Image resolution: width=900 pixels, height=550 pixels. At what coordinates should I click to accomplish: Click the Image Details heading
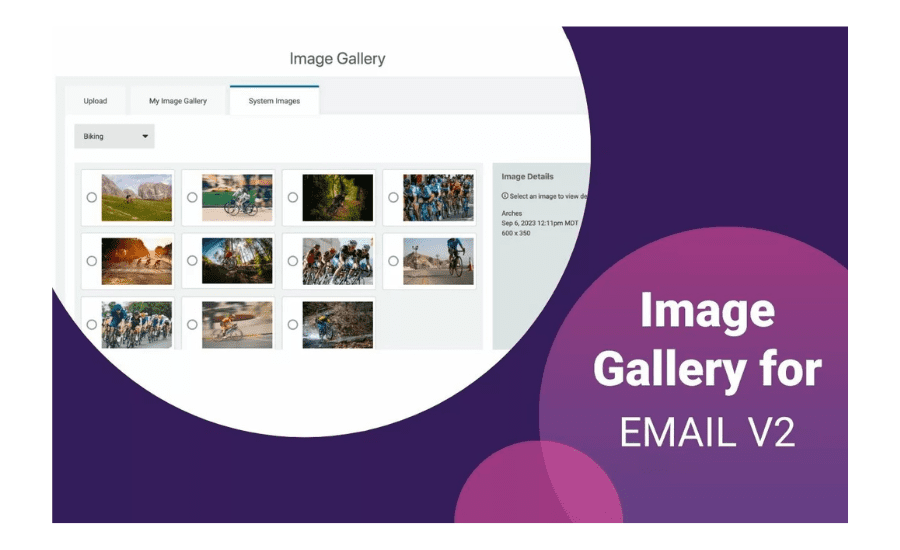click(527, 176)
